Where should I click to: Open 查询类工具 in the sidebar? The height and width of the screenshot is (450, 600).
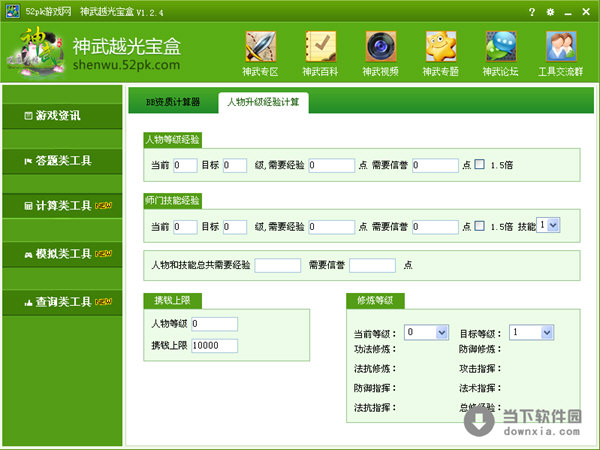(62, 302)
